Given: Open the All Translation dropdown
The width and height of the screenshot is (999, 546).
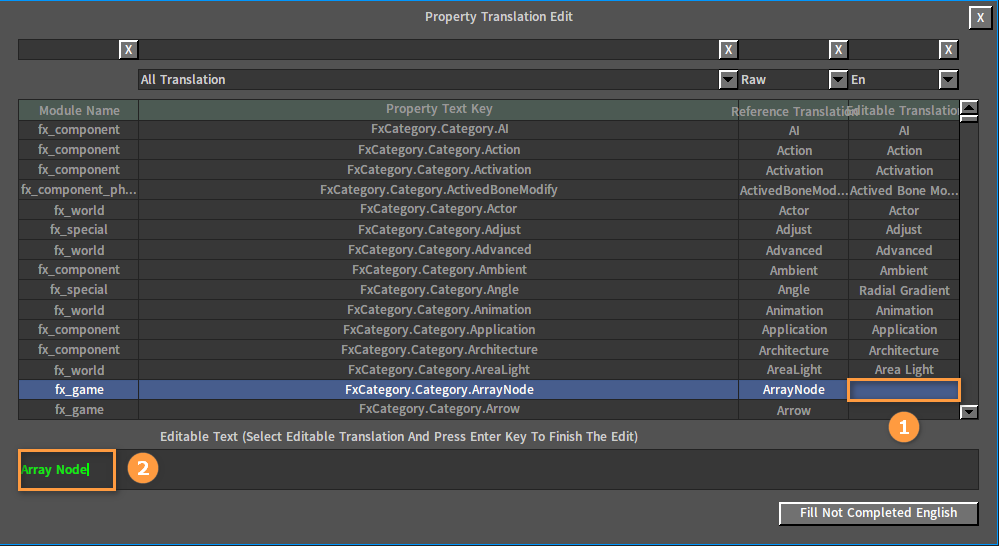Looking at the screenshot, I should point(728,80).
